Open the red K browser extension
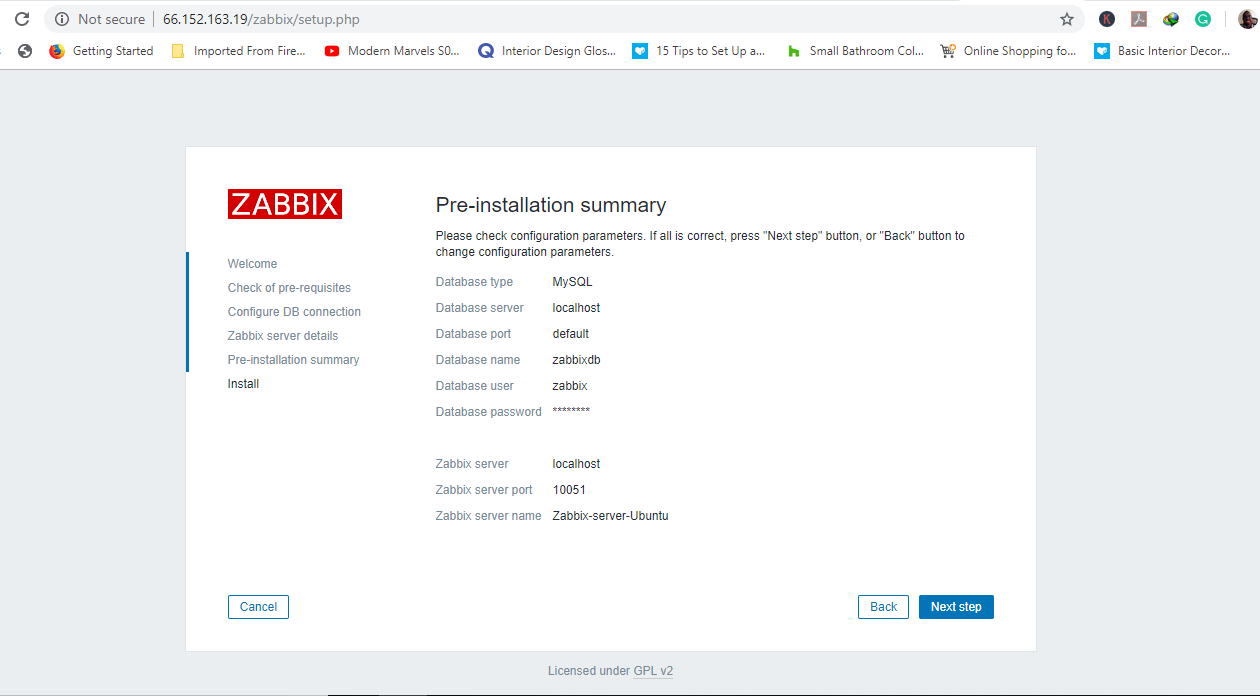The image size is (1260, 696). [x=1107, y=19]
